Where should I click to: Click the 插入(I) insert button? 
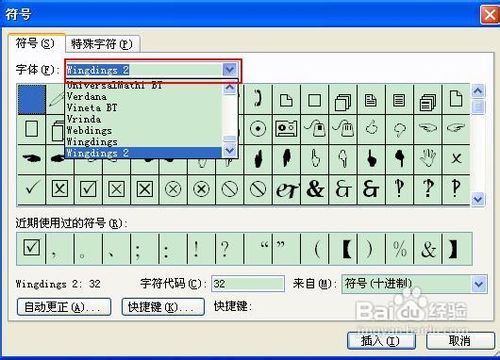[x=381, y=341]
